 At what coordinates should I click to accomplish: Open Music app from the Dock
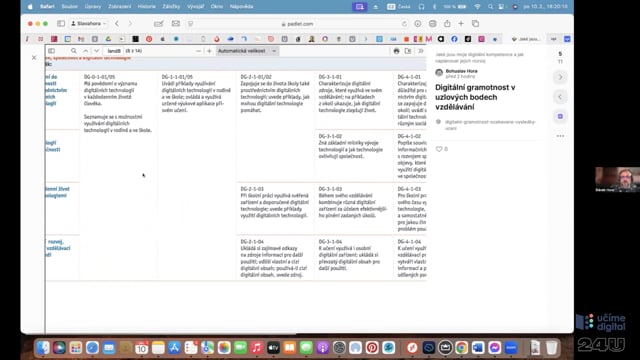tap(257, 348)
